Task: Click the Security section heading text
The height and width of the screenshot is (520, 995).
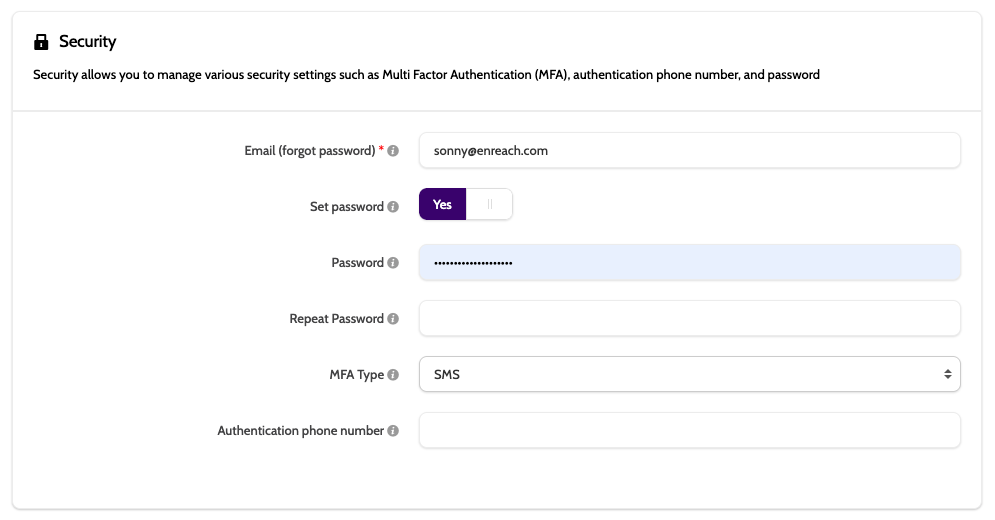Action: tap(88, 42)
